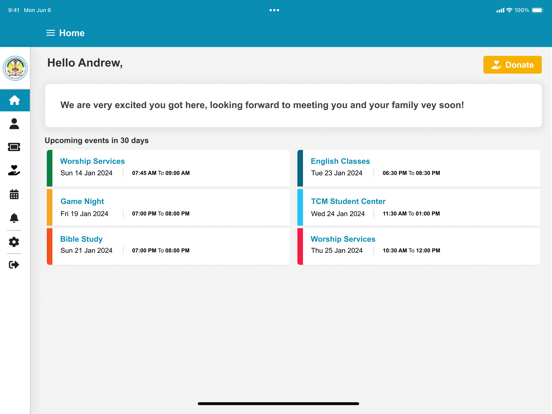Tap the Wi-Fi icon in status bar
The height and width of the screenshot is (414, 552).
(x=509, y=10)
